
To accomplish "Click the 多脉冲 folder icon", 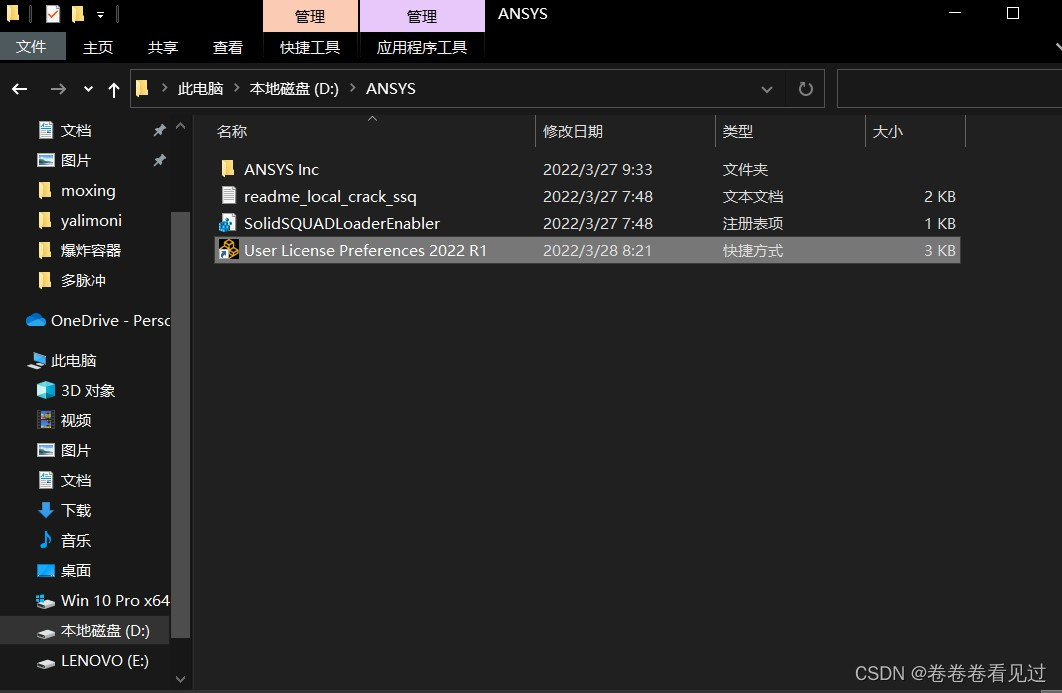I will click(x=45, y=280).
